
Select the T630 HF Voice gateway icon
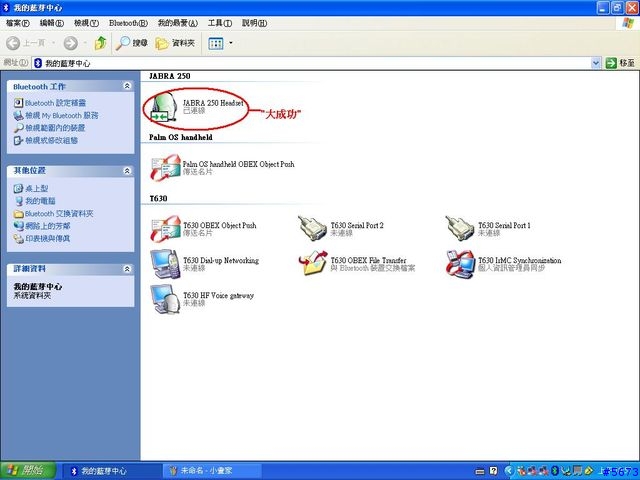(165, 299)
